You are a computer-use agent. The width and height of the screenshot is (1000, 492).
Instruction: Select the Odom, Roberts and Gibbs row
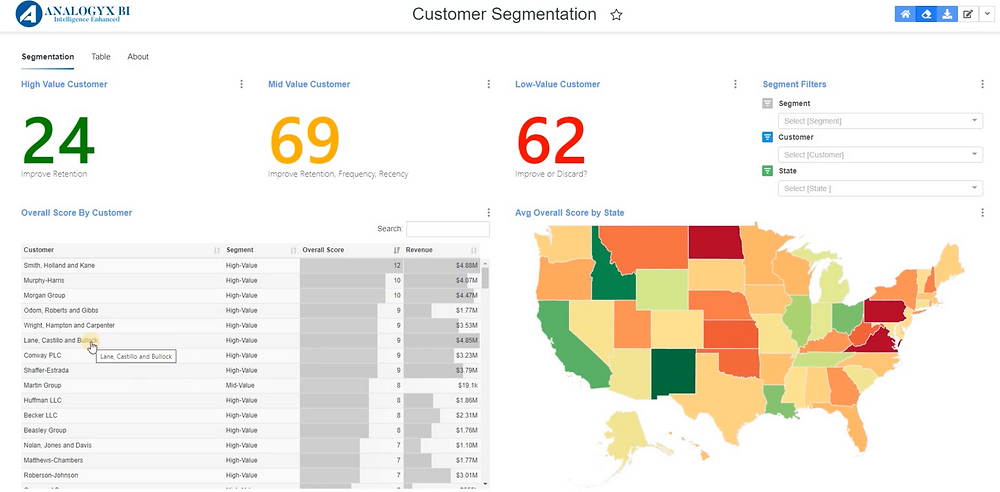point(251,310)
